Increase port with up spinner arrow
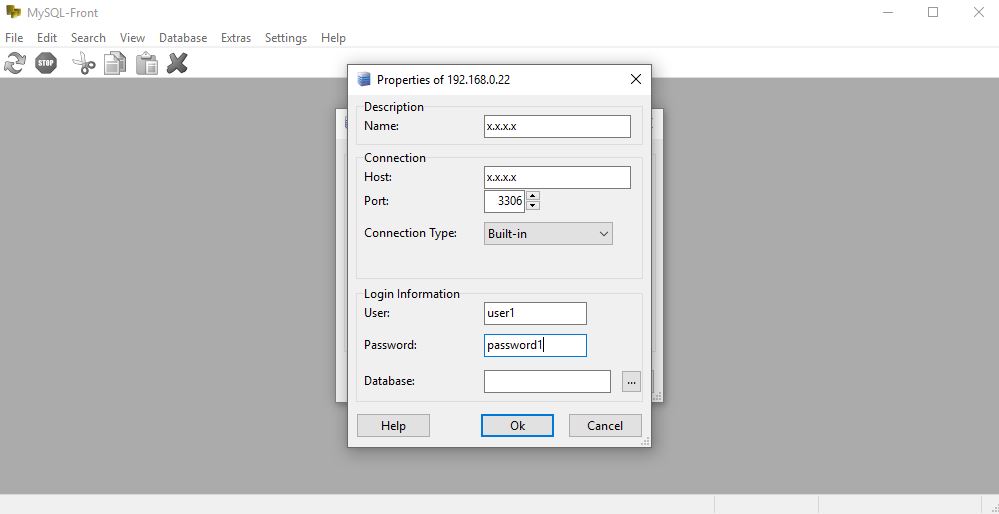This screenshot has width=999, height=514. click(533, 196)
